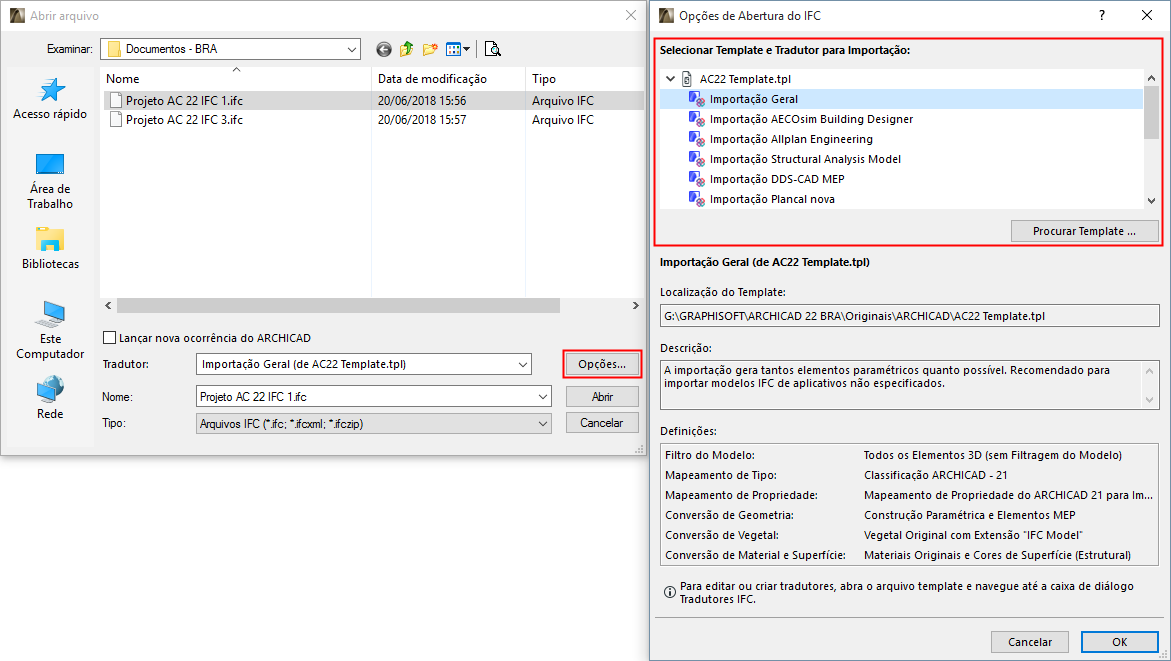This screenshot has width=1171, height=661.
Task: Click file icon of Projeto AC 22 IFC 1.ifc
Action: (x=116, y=100)
